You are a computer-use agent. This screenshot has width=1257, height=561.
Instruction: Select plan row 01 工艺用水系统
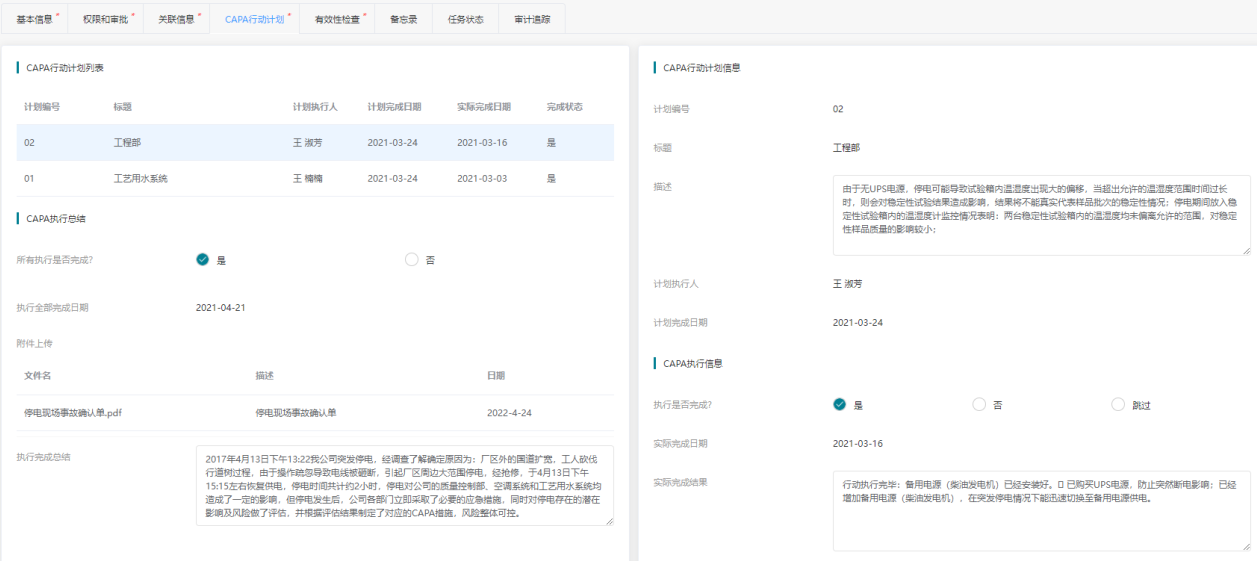[x=315, y=178]
